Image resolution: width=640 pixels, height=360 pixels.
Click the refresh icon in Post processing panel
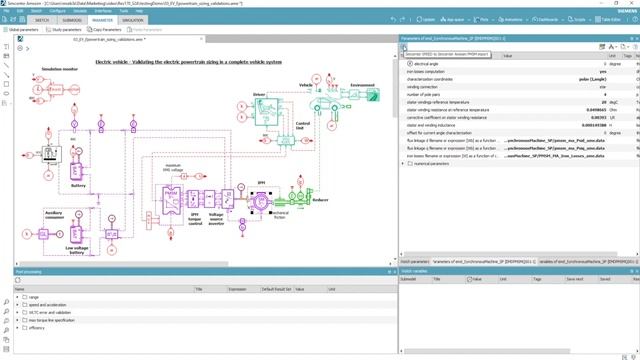(x=18, y=280)
